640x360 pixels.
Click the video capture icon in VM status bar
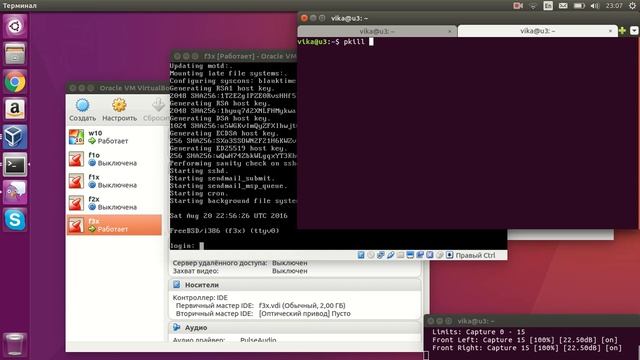(420, 255)
